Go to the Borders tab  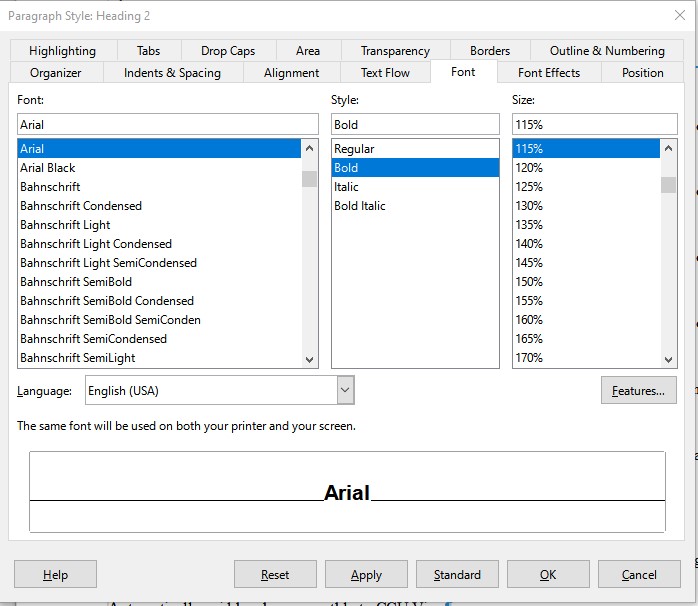[490, 51]
